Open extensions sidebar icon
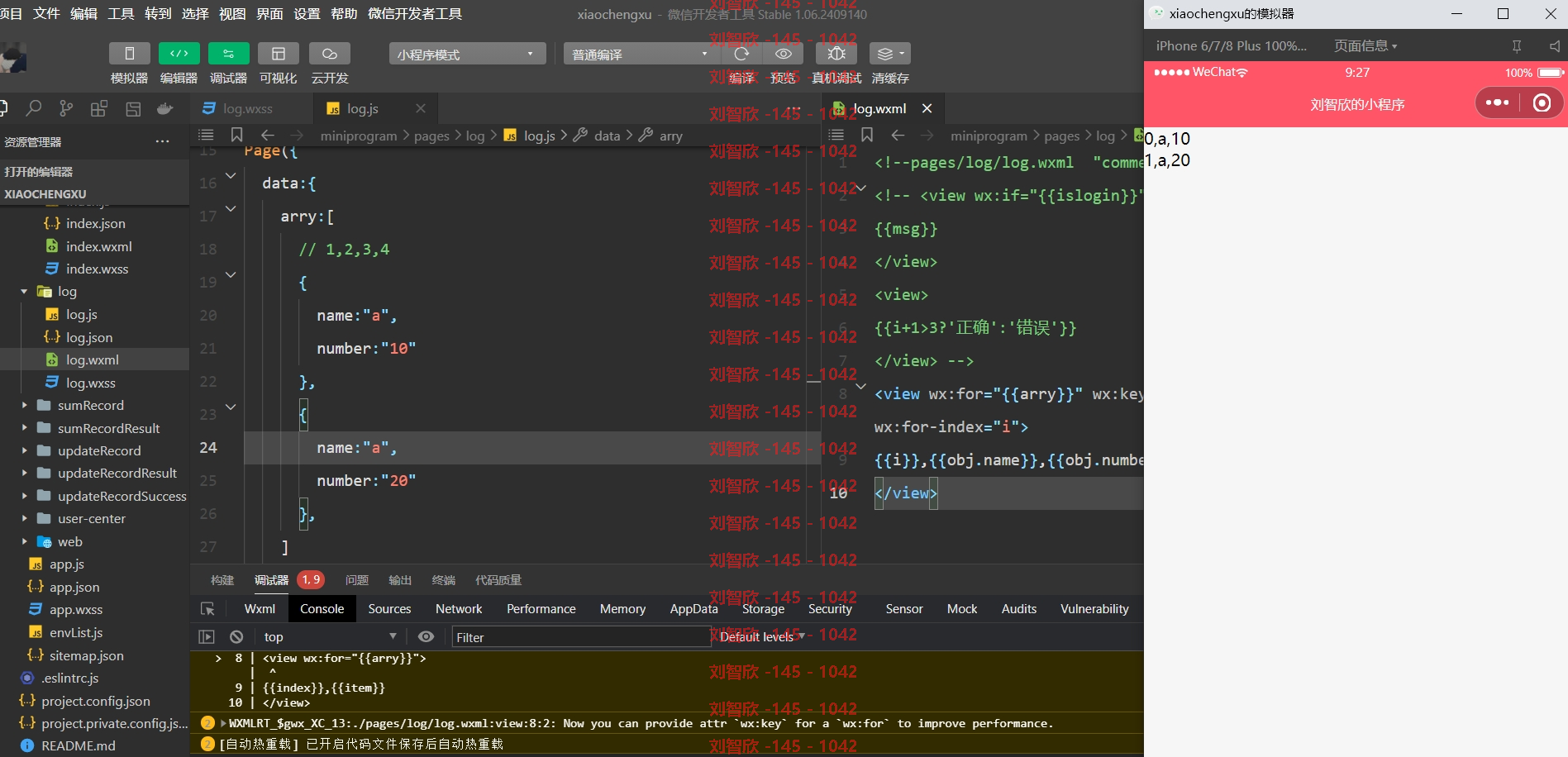Screen dimensions: 1568x757 click(99, 108)
